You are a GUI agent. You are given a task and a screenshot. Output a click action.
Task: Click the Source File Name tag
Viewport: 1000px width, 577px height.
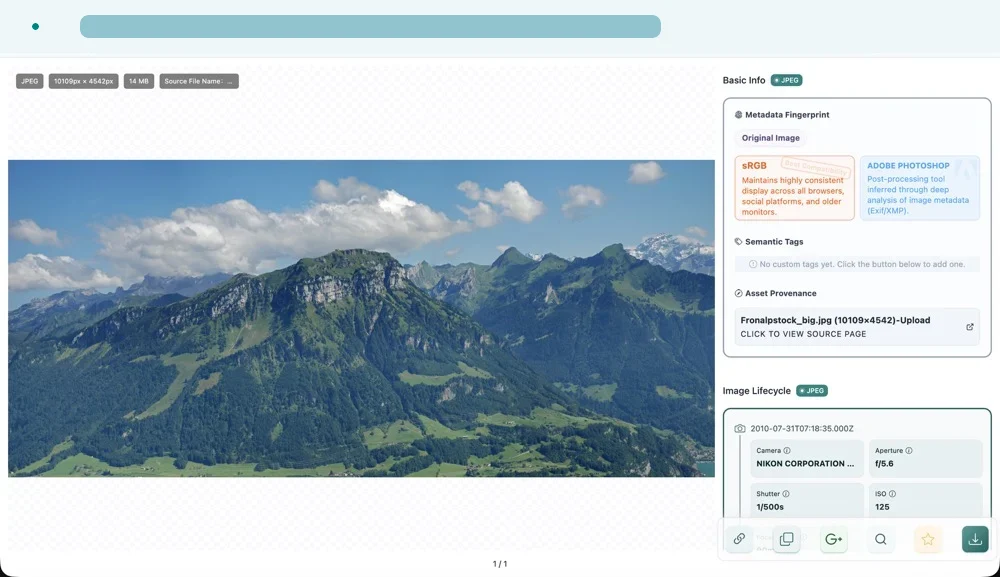[x=199, y=81]
